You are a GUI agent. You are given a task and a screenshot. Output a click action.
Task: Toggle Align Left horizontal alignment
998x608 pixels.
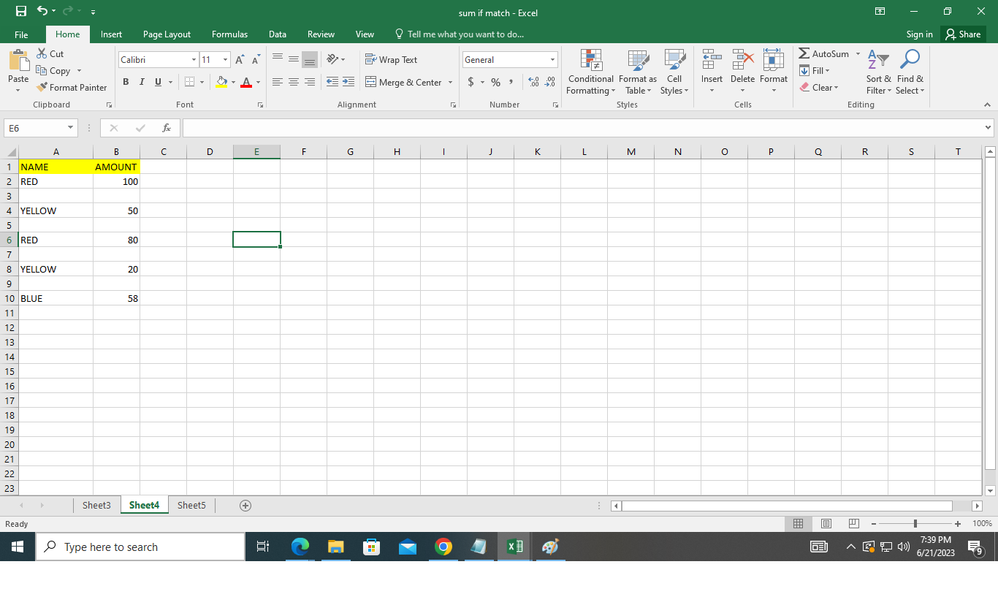(x=278, y=81)
